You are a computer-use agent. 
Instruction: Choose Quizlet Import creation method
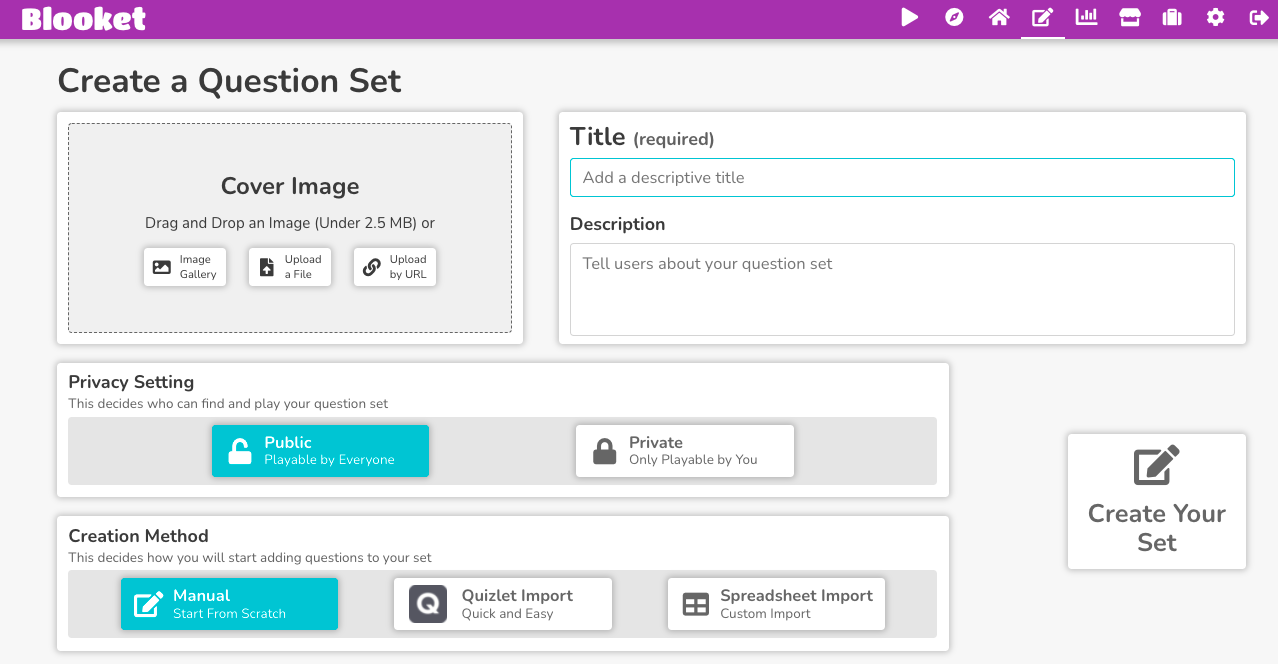[x=502, y=604]
